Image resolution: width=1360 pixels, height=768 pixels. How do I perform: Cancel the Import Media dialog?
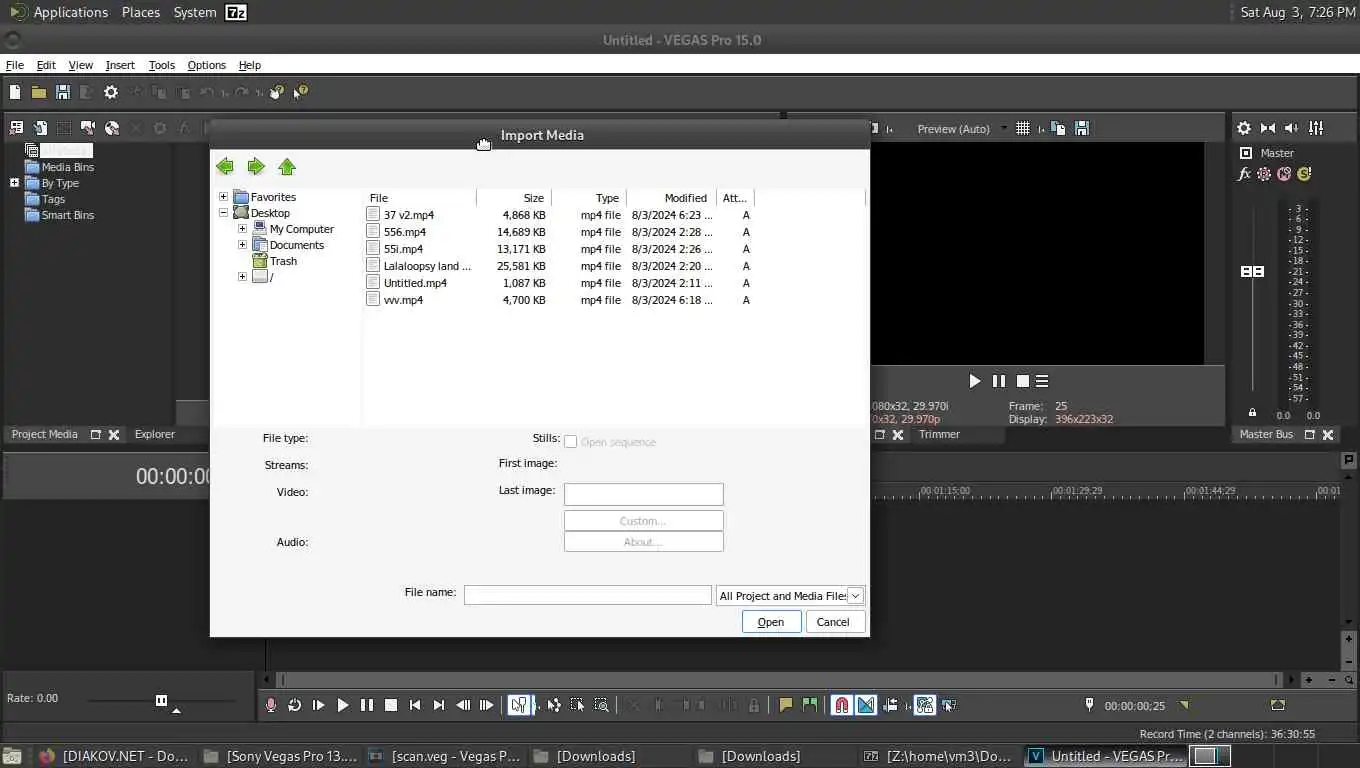(833, 622)
